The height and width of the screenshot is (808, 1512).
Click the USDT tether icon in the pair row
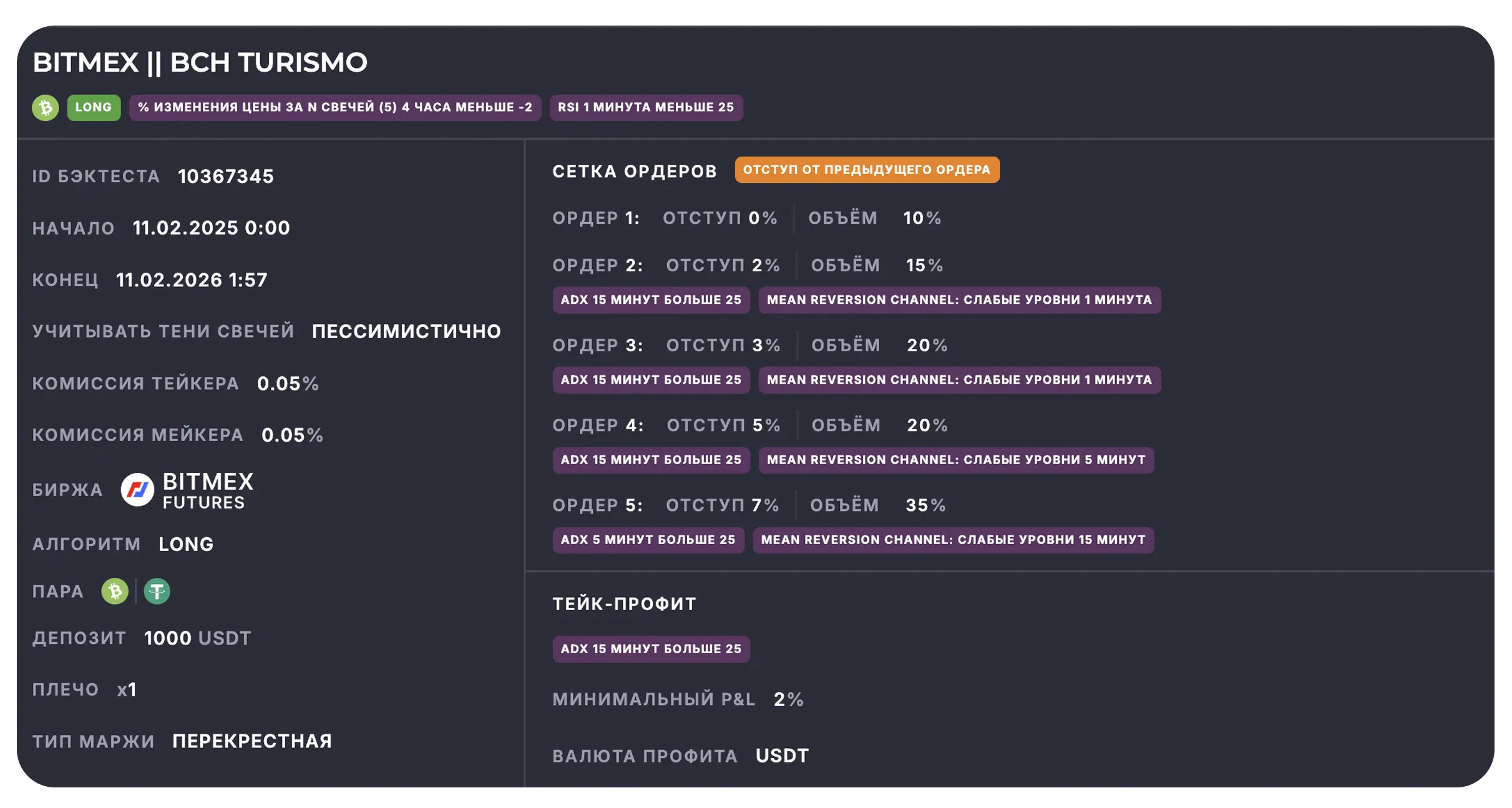click(x=157, y=591)
